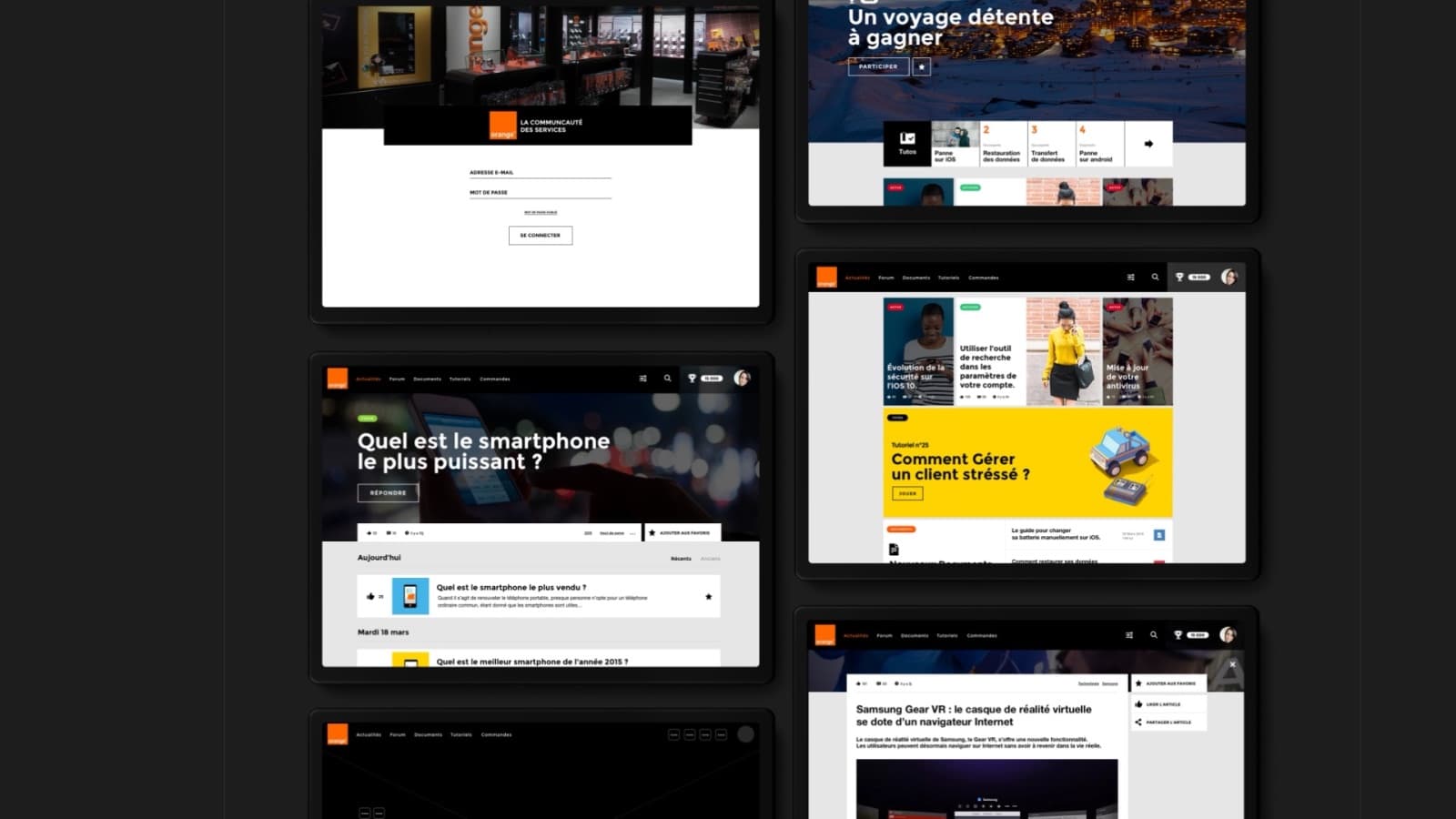Click 'Ajouter aux favoris' in the smartphone forum mockup
This screenshot has height=819, width=1456.
pyautogui.click(x=682, y=533)
